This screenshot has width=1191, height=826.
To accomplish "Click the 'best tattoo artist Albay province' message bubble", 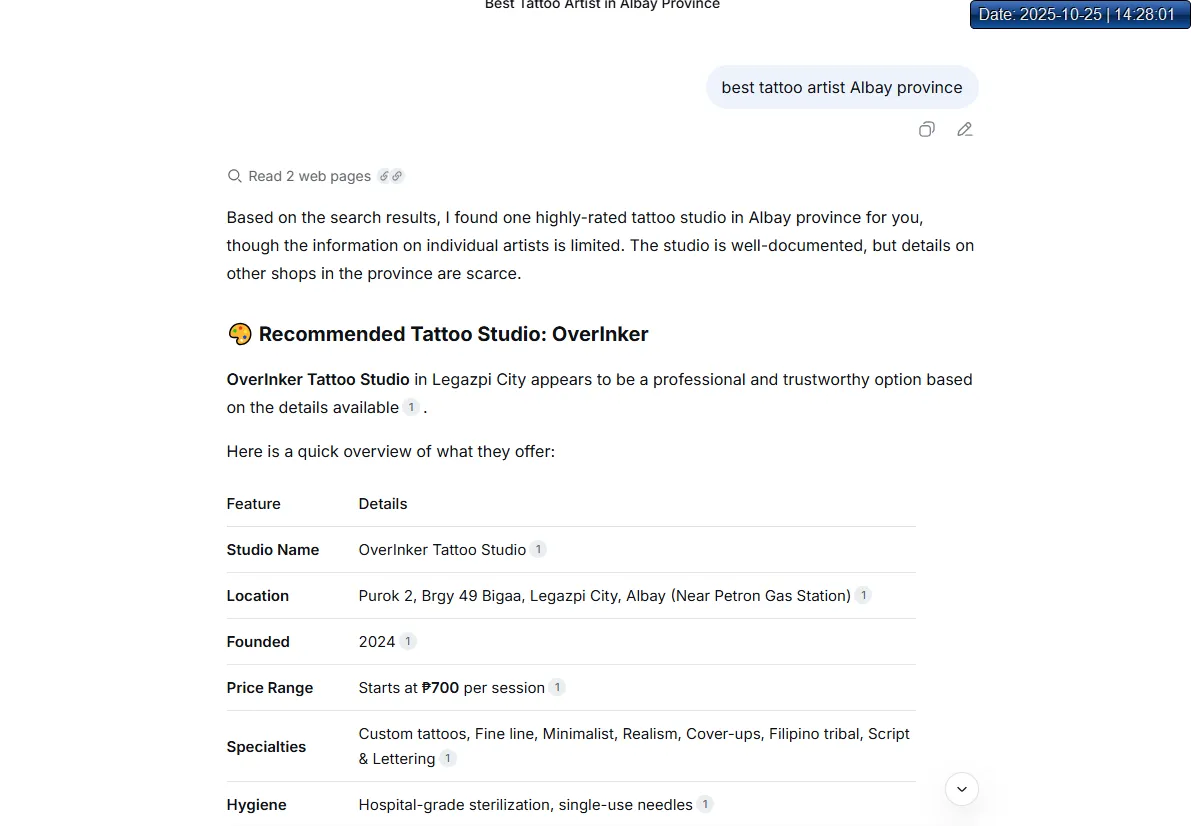I will [x=841, y=88].
